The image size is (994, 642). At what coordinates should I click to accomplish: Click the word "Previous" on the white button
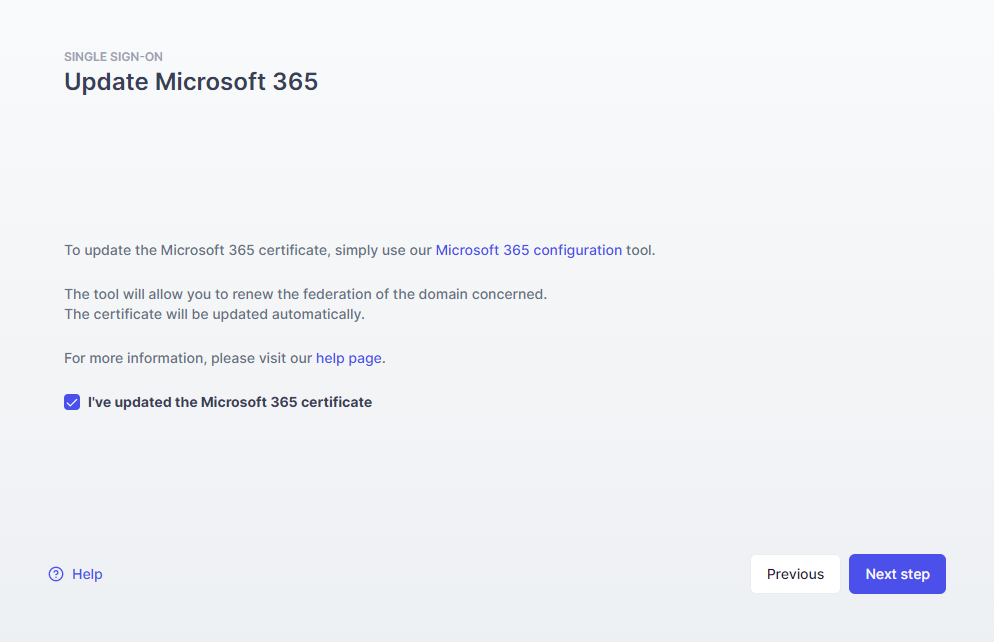[x=795, y=574]
